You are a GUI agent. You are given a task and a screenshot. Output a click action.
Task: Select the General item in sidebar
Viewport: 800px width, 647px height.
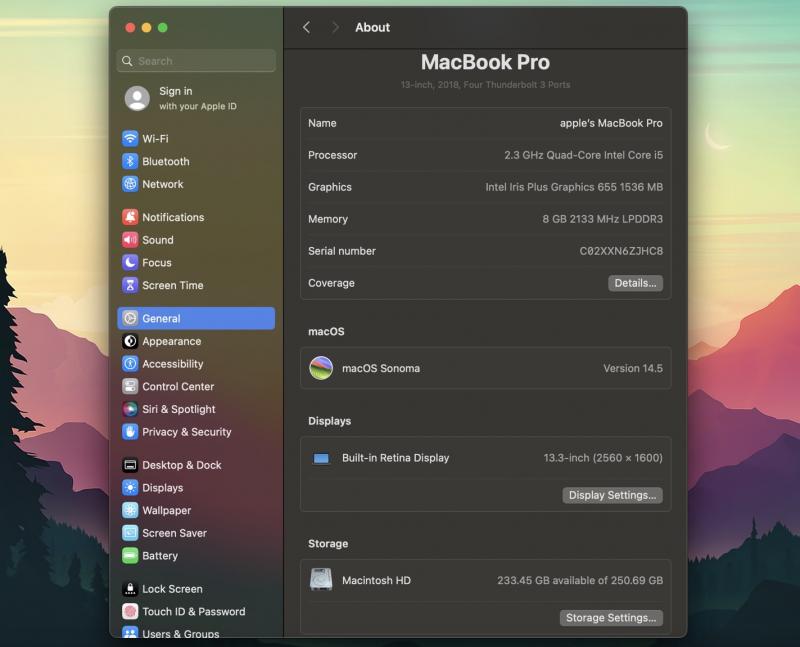(x=196, y=318)
